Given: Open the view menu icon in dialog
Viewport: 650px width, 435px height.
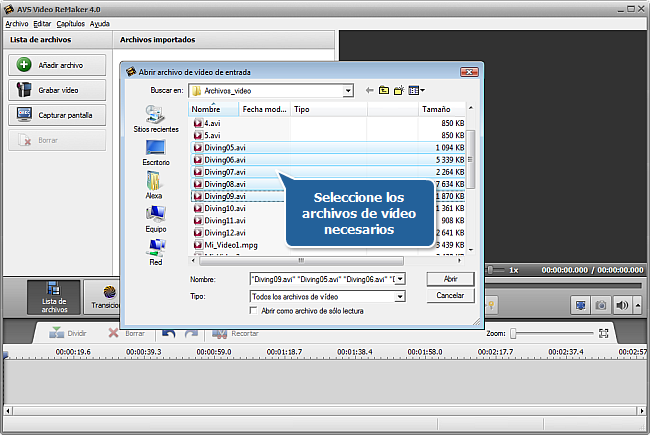Looking at the screenshot, I should [x=416, y=90].
